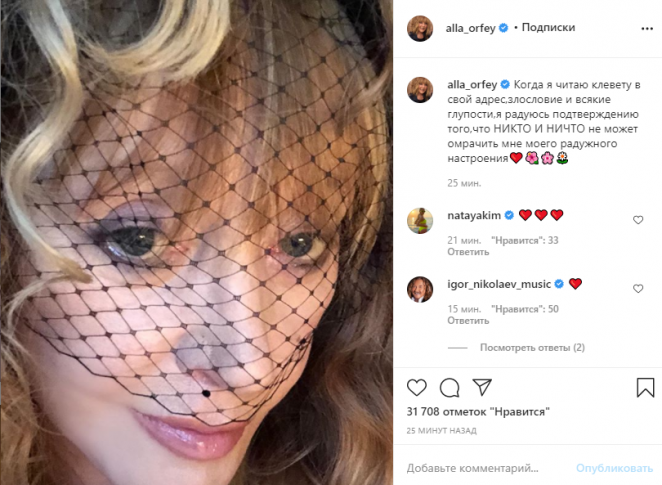Viewport: 662px width, 485px height.
Task: Like natayakim's comment heart
Action: click(638, 220)
